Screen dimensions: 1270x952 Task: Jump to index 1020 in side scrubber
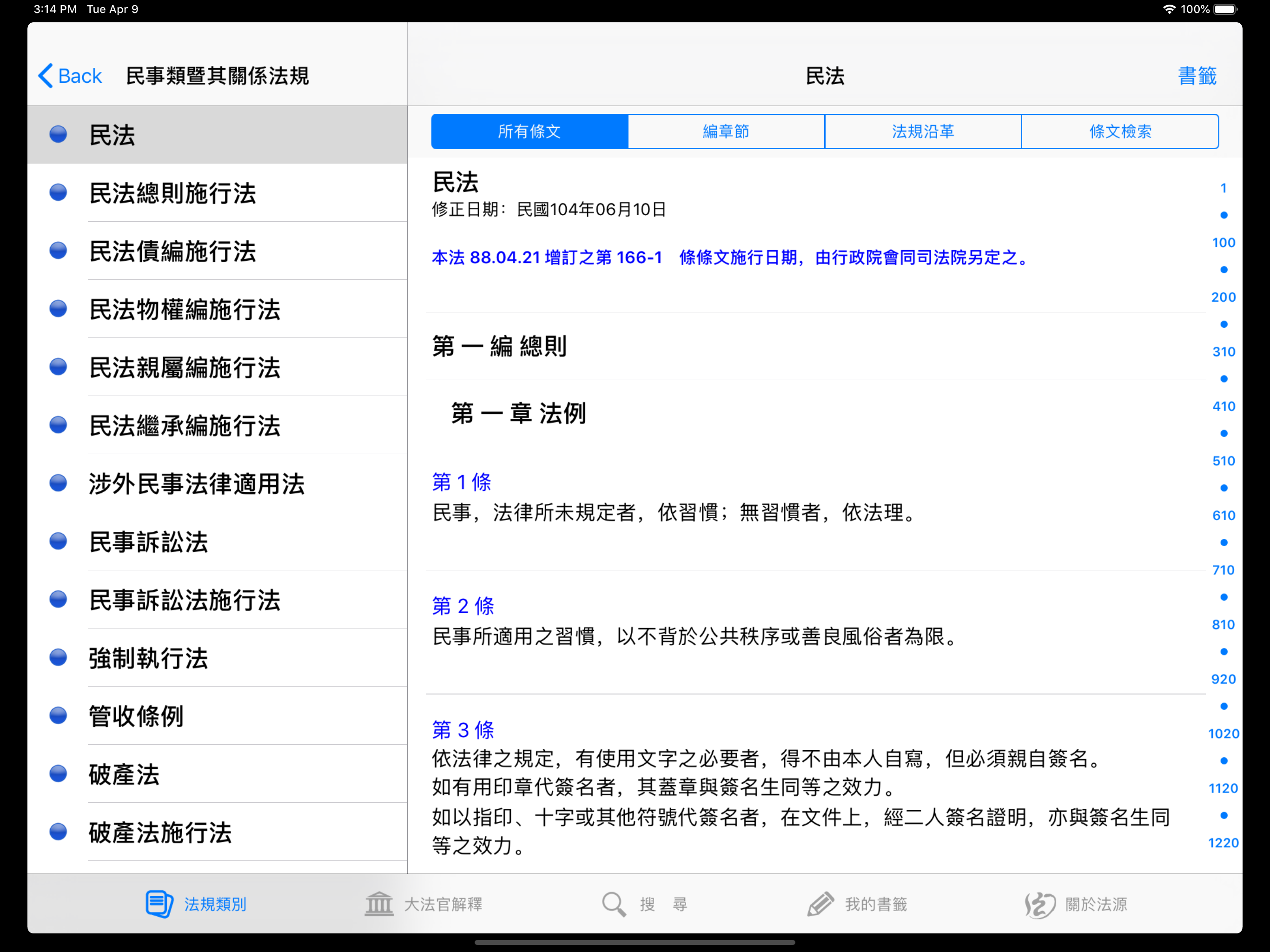(x=1224, y=733)
